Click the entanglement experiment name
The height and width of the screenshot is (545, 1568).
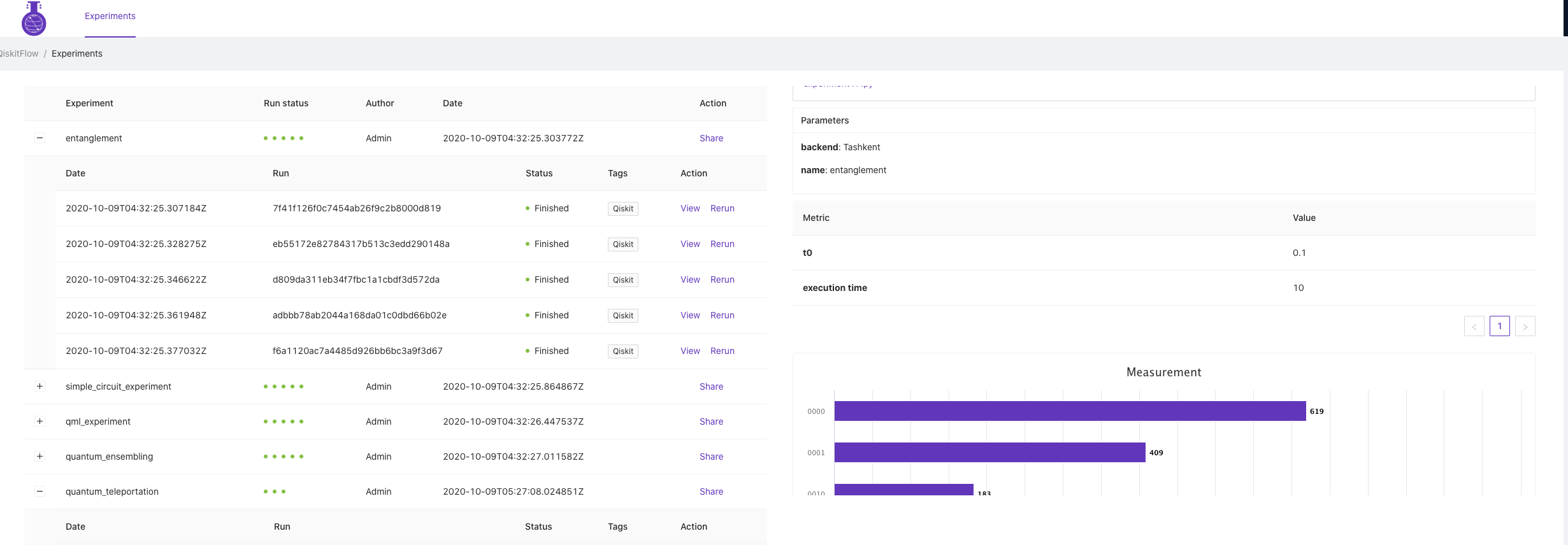(x=94, y=138)
